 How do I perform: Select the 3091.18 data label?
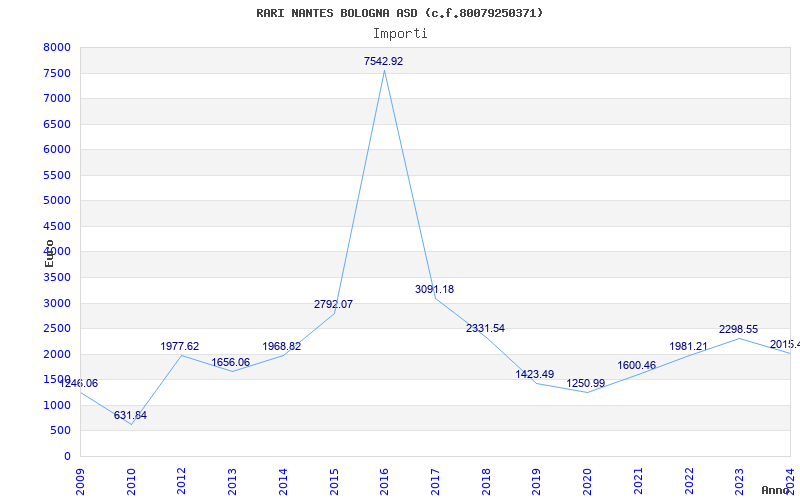[x=434, y=289]
